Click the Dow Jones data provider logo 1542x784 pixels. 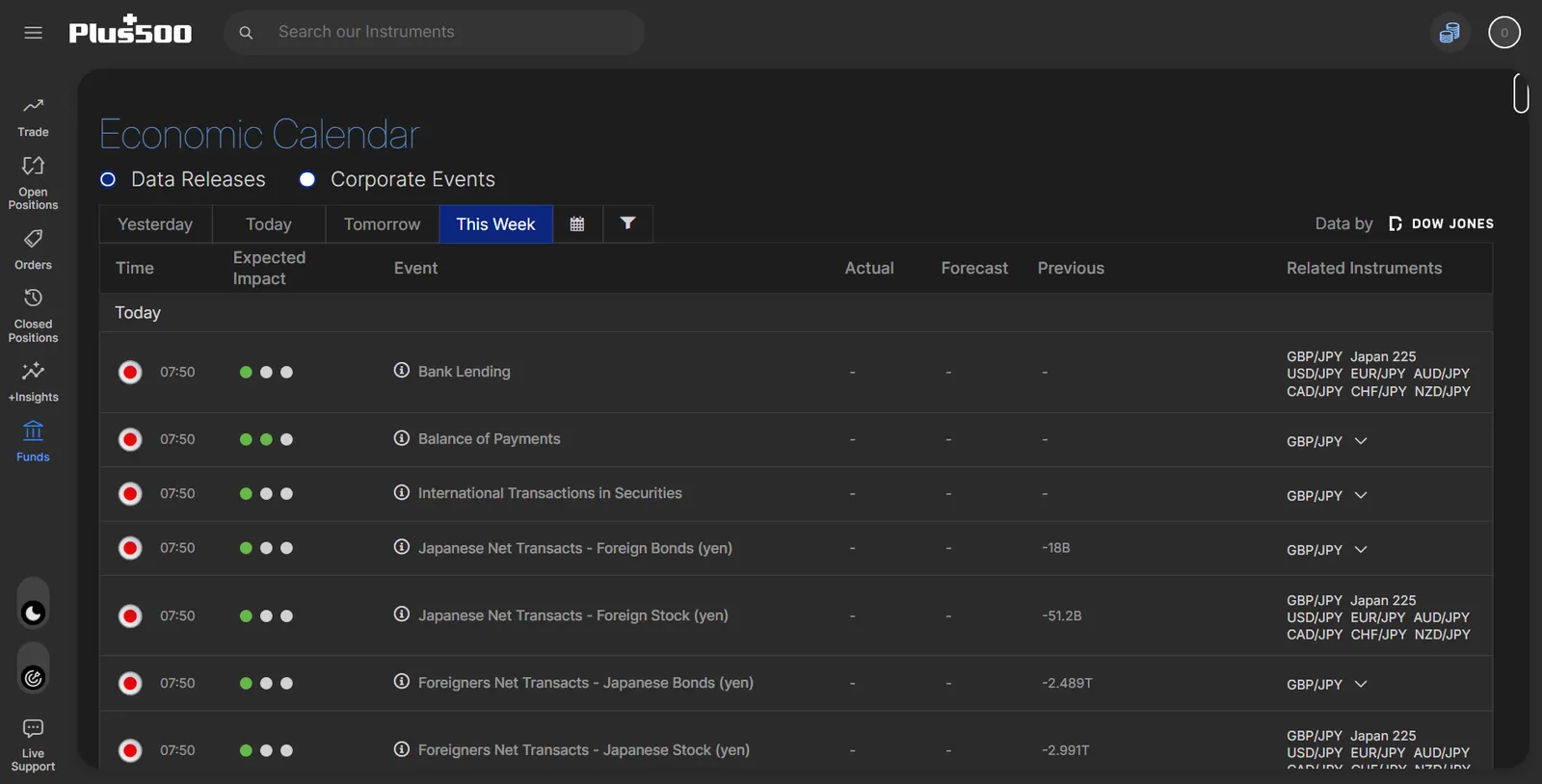pos(1442,223)
